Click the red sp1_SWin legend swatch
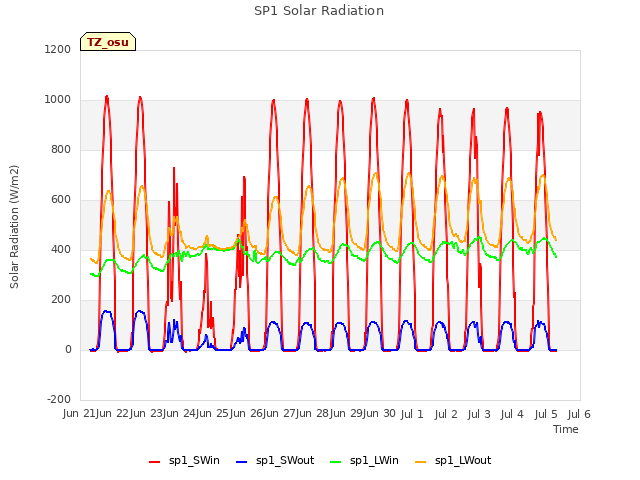 coord(155,462)
